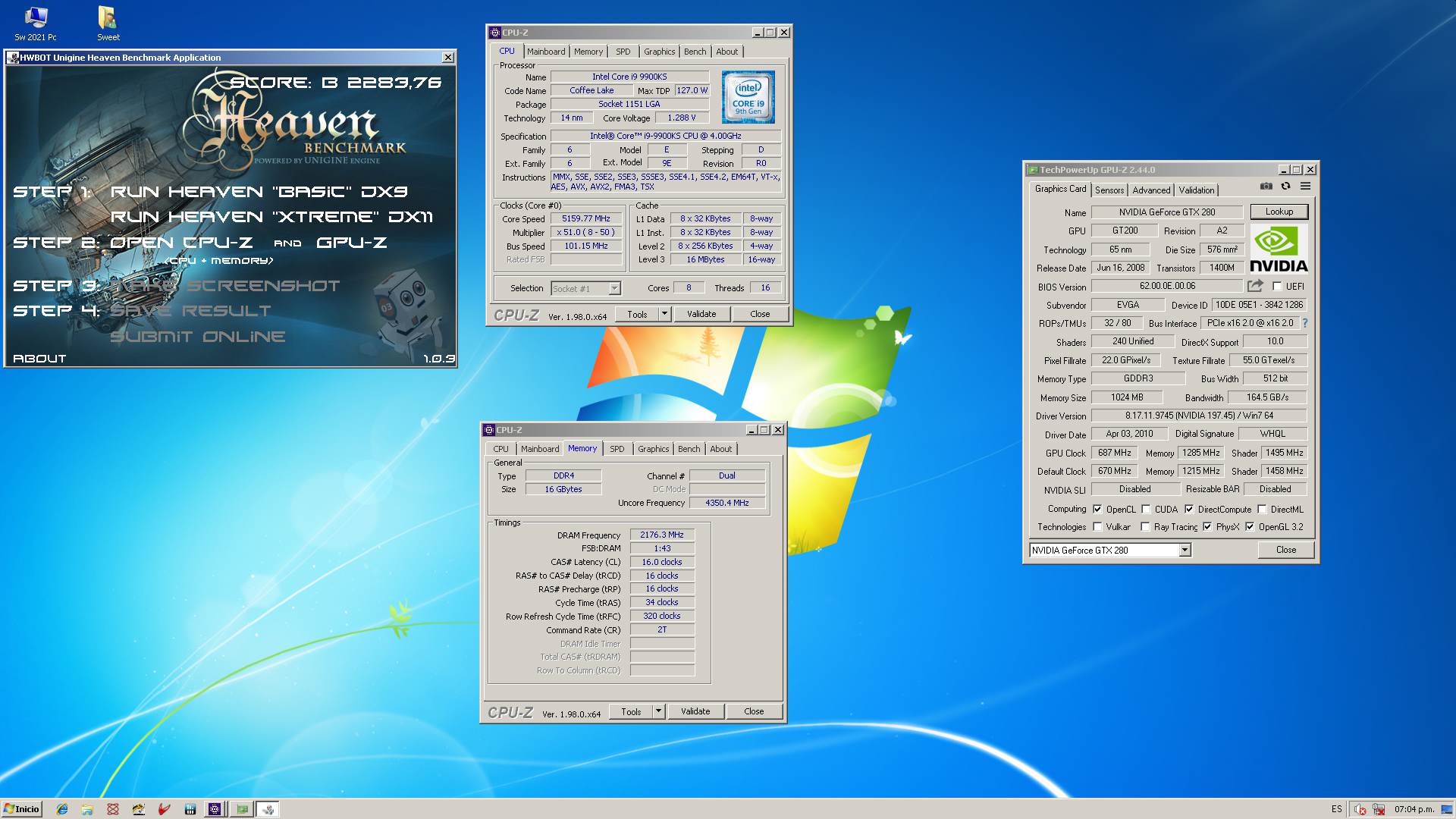Click Close button in GPU-Z
The image size is (1456, 819).
1286,550
